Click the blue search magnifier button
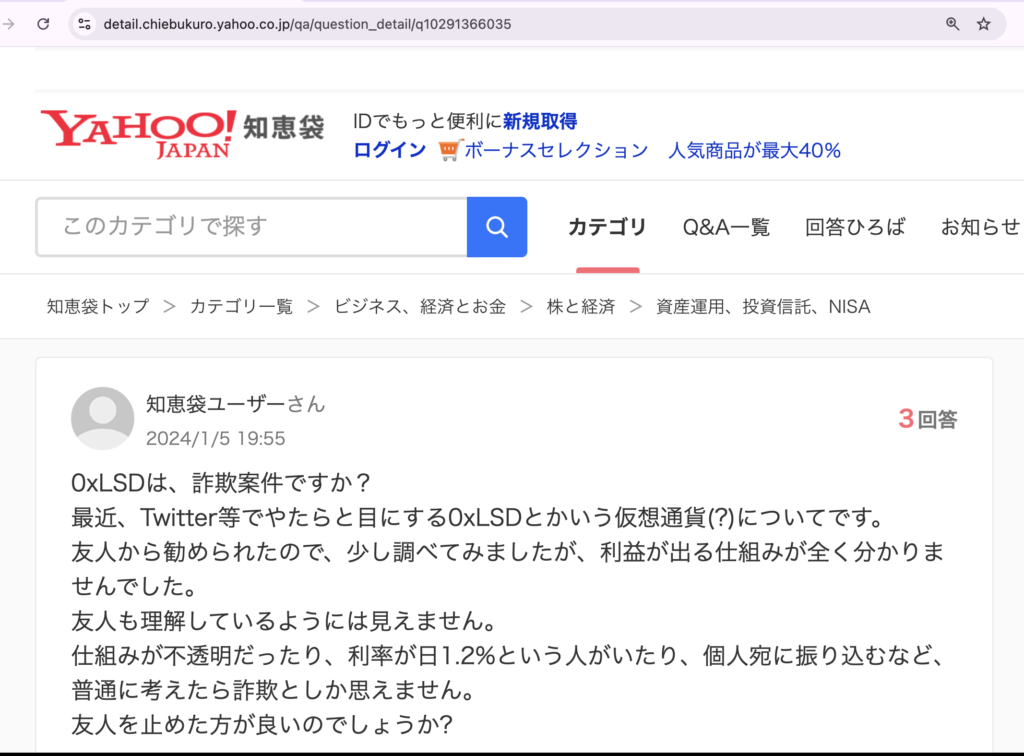This screenshot has height=756, width=1024. 497,227
